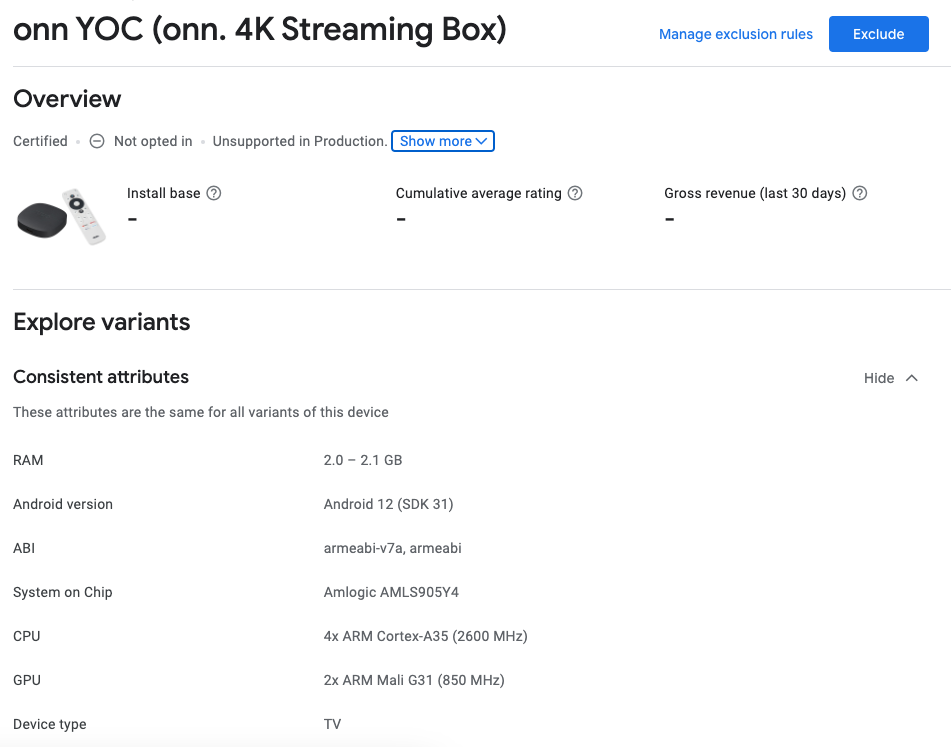Click the Not opted in text
951x747 pixels.
pyautogui.click(x=153, y=141)
